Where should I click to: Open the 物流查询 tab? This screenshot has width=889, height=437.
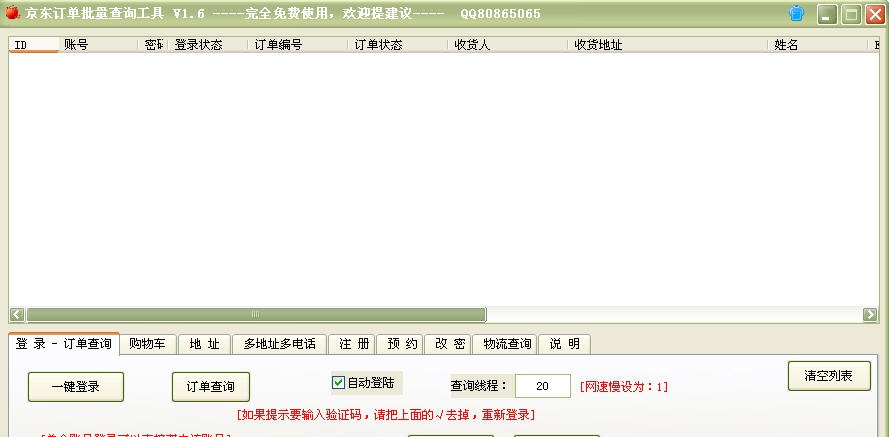[x=506, y=344]
